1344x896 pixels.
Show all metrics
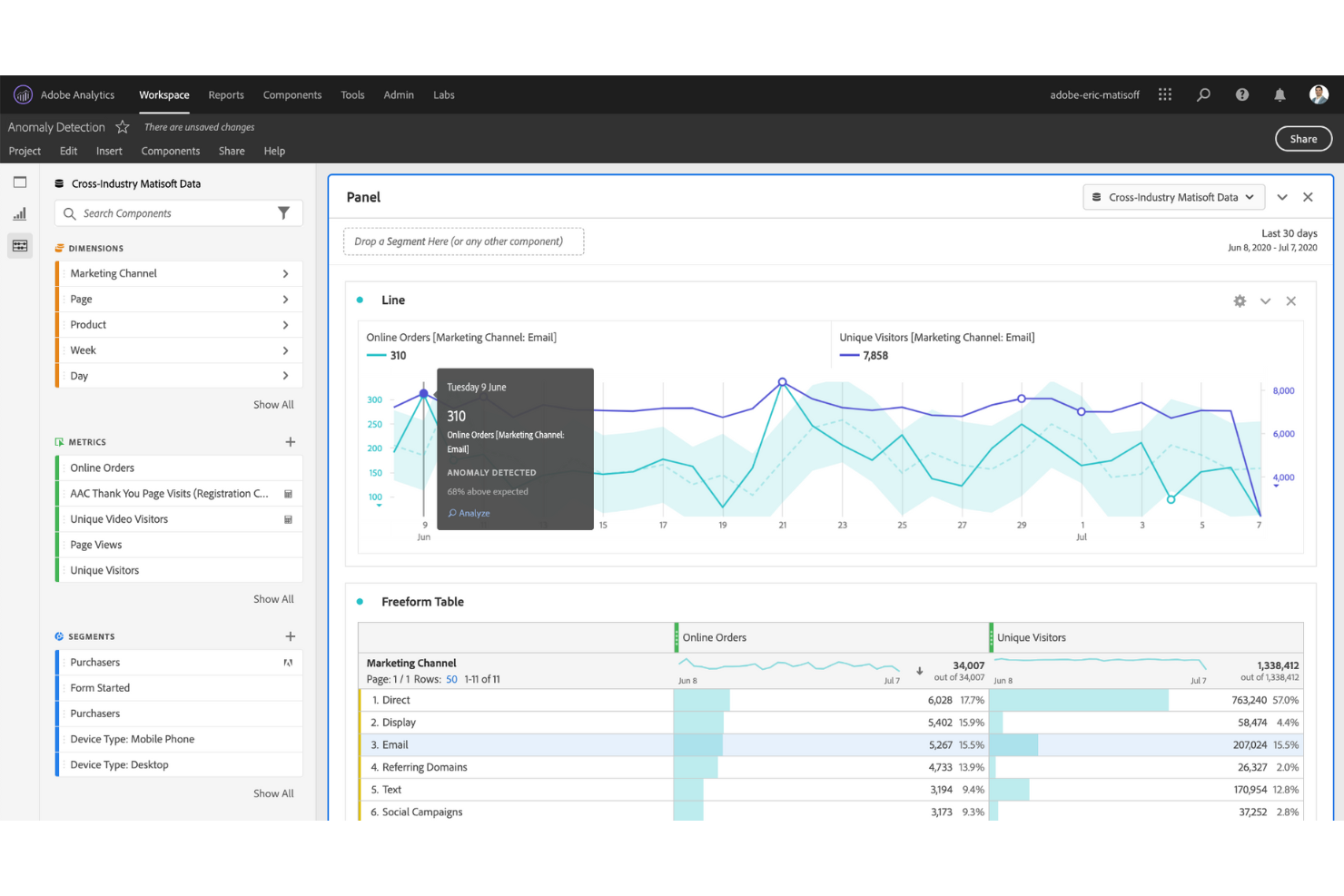[273, 599]
